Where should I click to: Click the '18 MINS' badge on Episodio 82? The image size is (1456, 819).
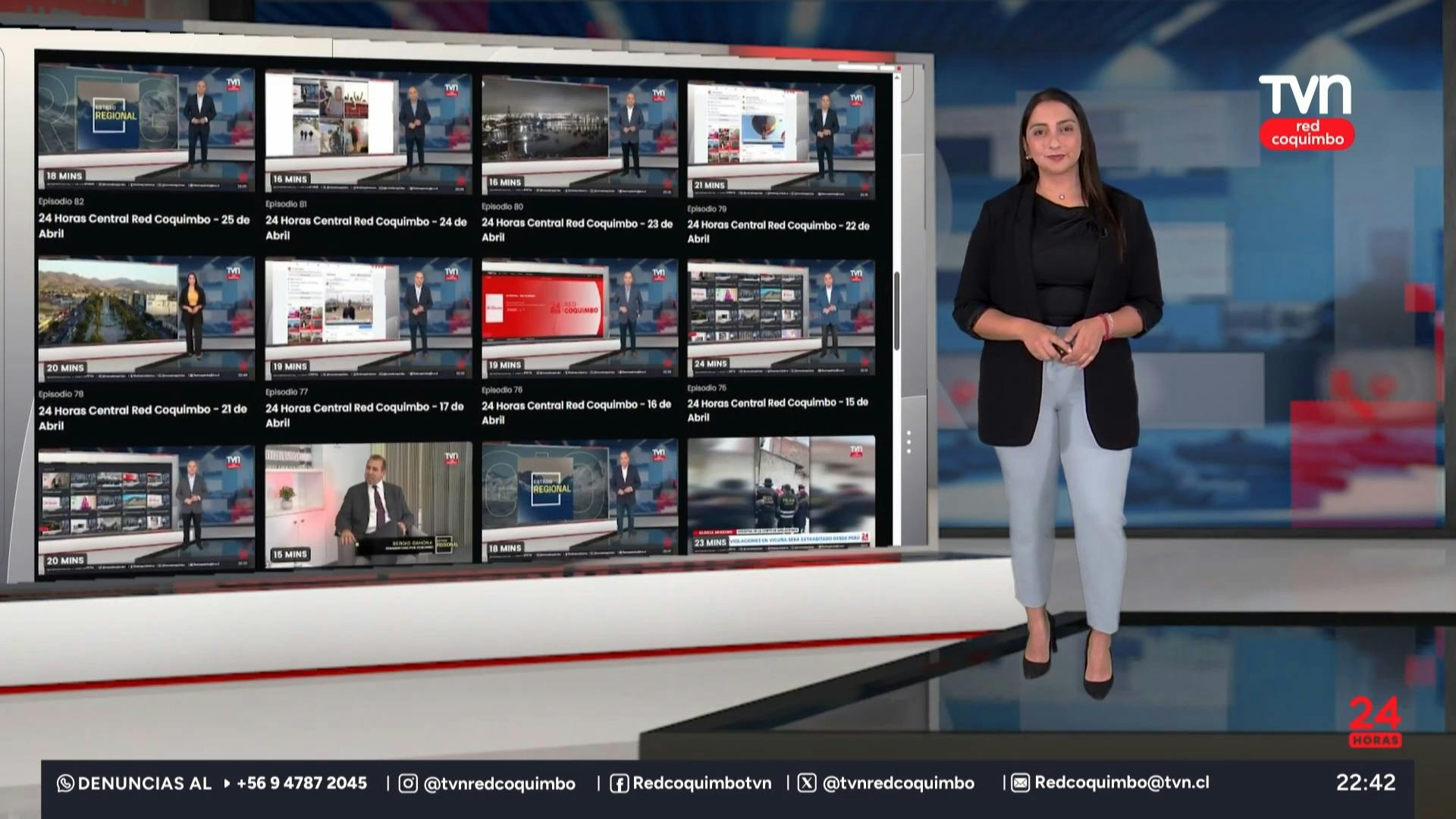tap(64, 176)
